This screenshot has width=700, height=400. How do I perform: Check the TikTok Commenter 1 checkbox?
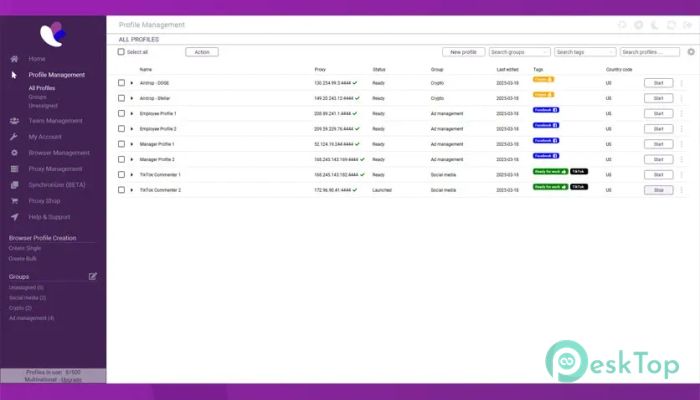(x=121, y=175)
